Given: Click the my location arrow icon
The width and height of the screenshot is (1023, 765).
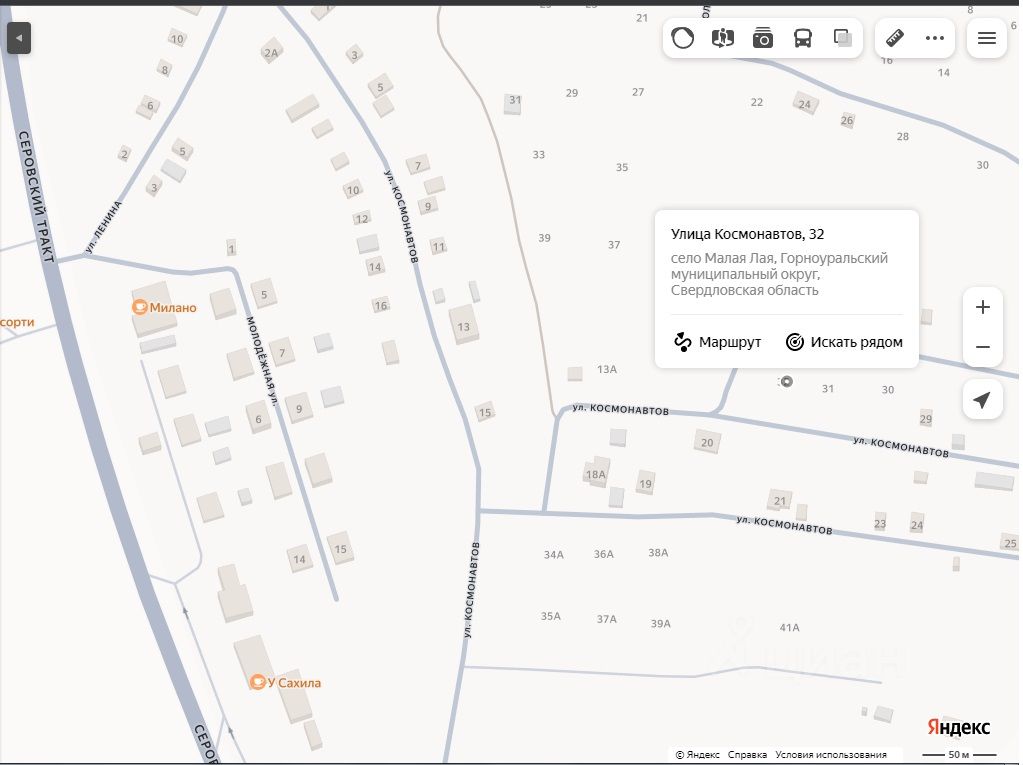Looking at the screenshot, I should (982, 401).
